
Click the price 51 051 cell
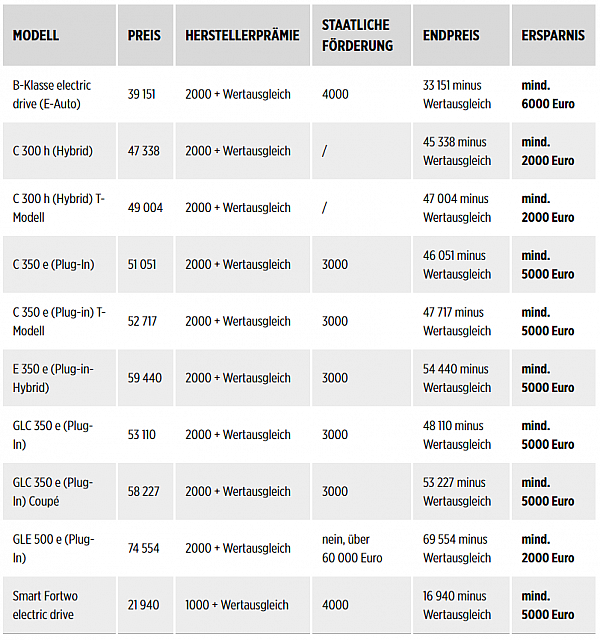point(144,265)
